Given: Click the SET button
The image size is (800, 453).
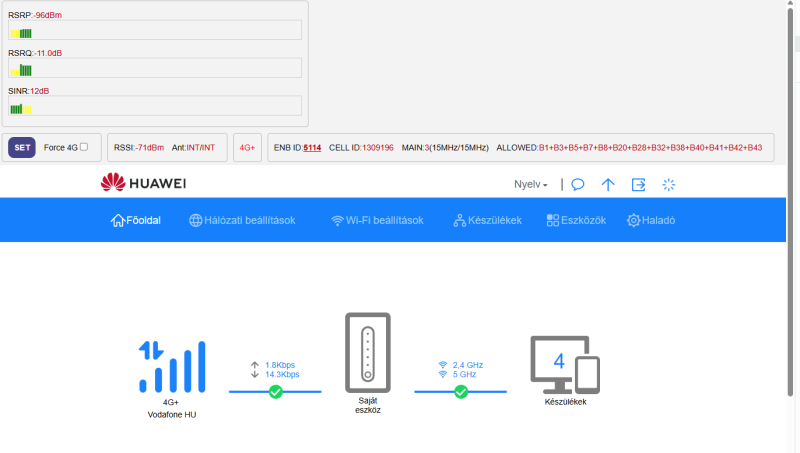Looking at the screenshot, I should [22, 147].
